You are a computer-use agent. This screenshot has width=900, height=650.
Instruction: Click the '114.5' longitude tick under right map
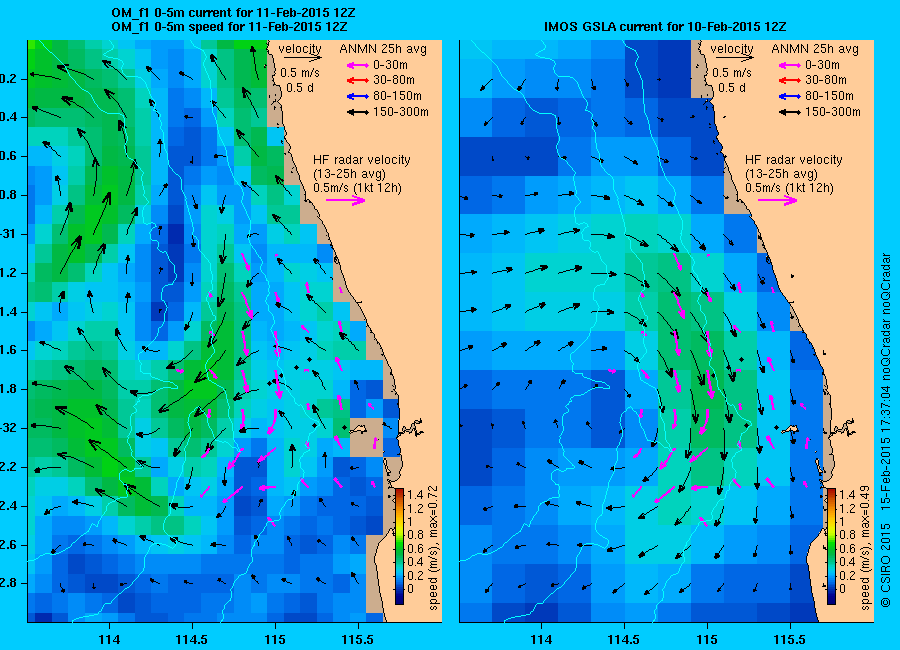pyautogui.click(x=624, y=639)
